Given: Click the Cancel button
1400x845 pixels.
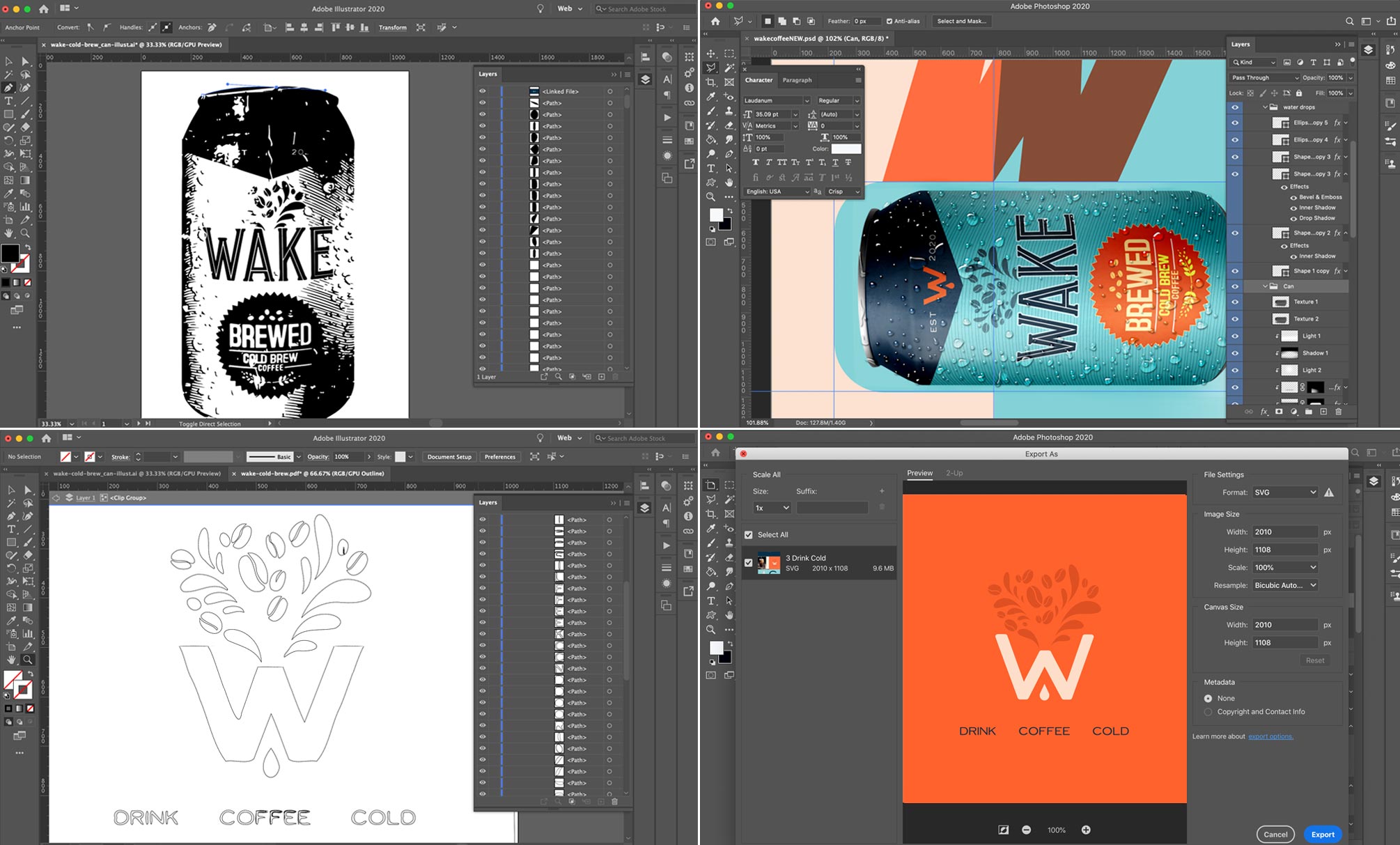Looking at the screenshot, I should tap(1275, 835).
